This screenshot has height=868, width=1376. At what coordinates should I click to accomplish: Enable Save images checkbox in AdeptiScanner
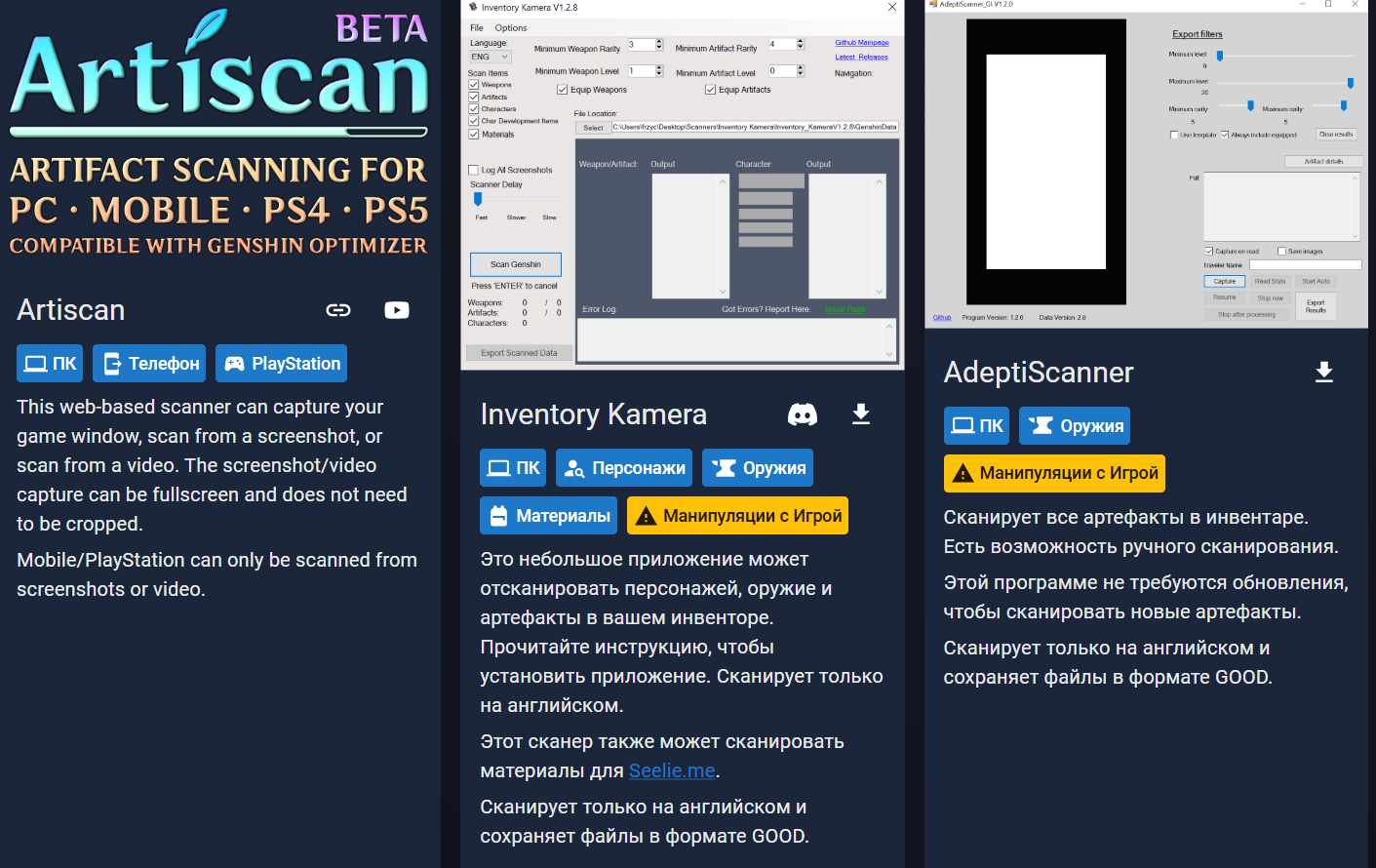point(1282,252)
